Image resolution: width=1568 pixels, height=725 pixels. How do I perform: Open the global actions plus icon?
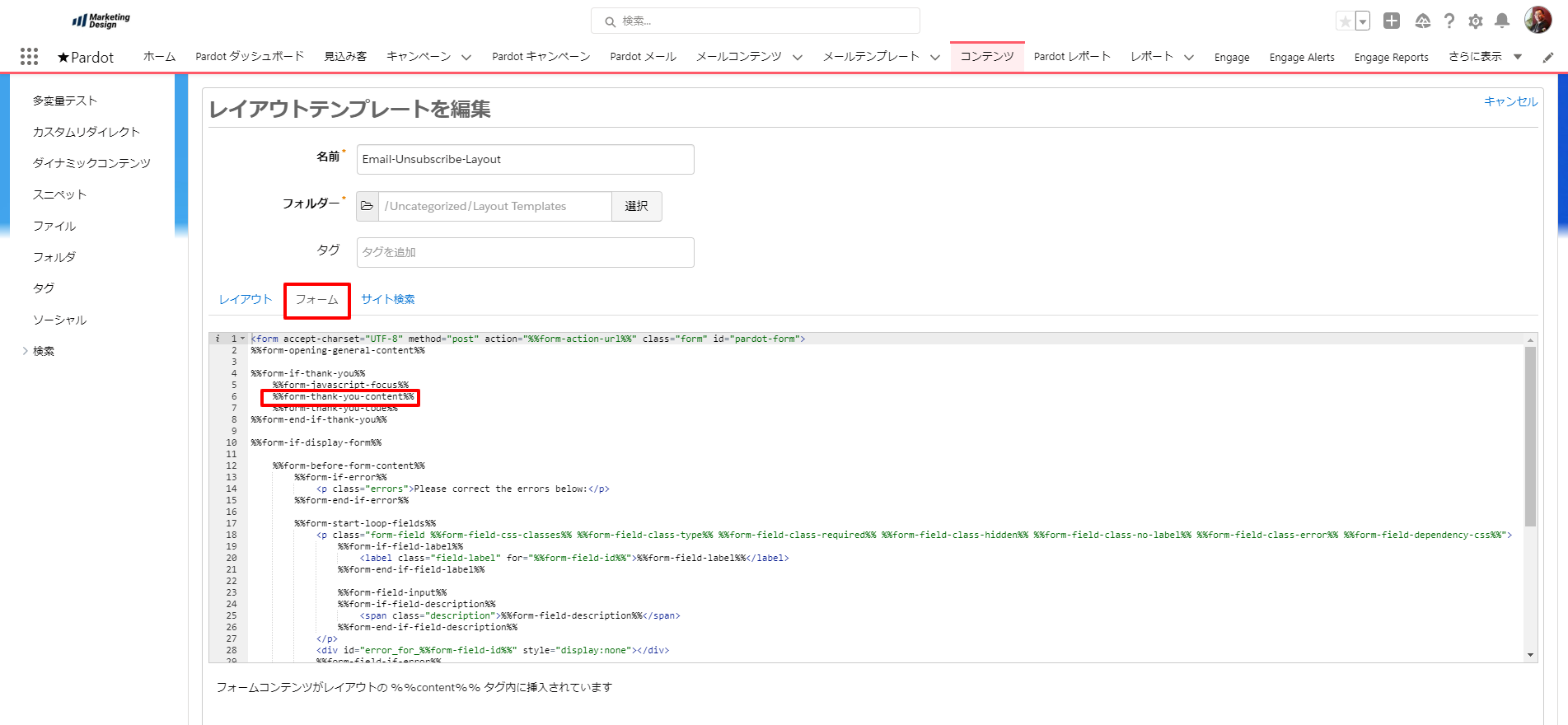(x=1392, y=21)
